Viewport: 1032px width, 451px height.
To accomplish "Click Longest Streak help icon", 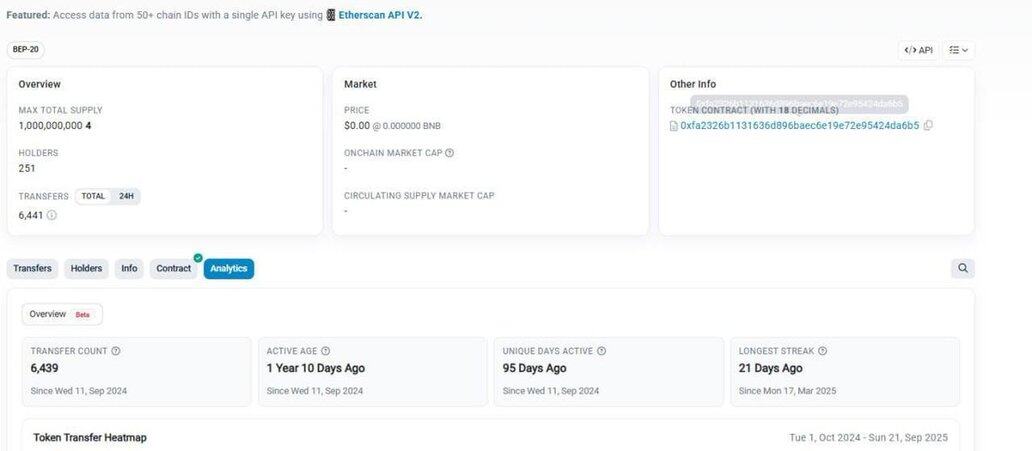I will click(x=822, y=351).
